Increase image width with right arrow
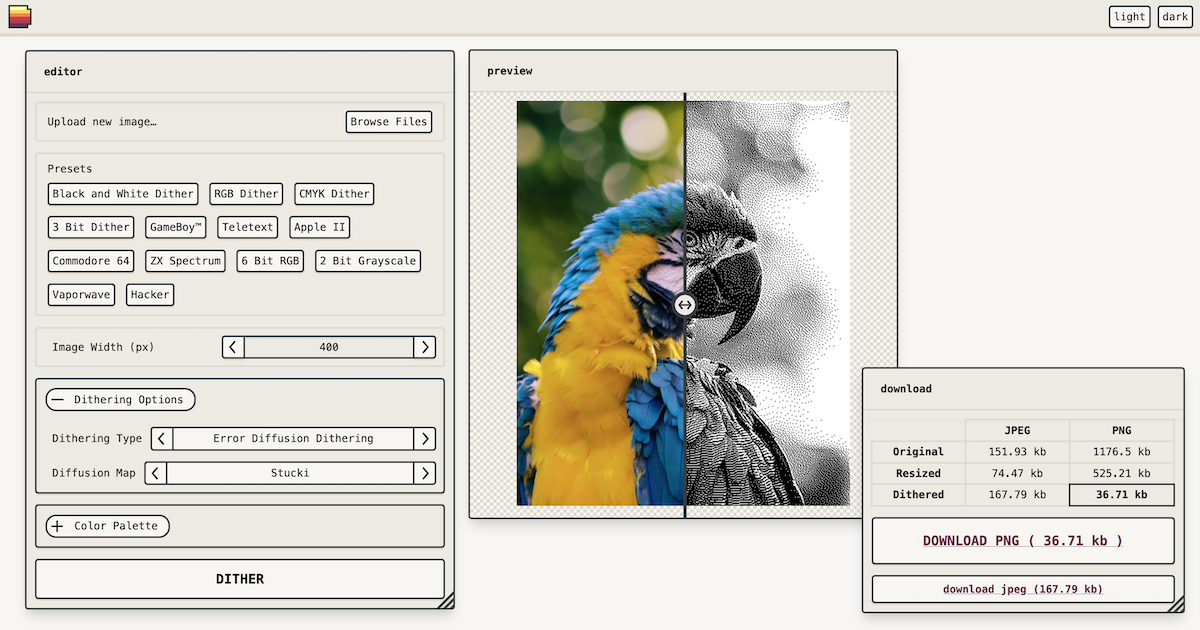The image size is (1200, 630). click(x=425, y=347)
